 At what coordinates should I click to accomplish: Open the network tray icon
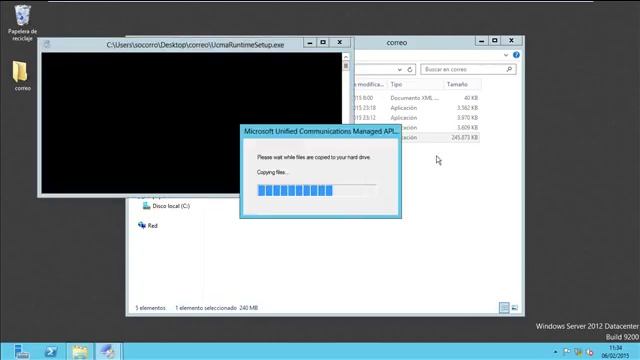pos(578,351)
